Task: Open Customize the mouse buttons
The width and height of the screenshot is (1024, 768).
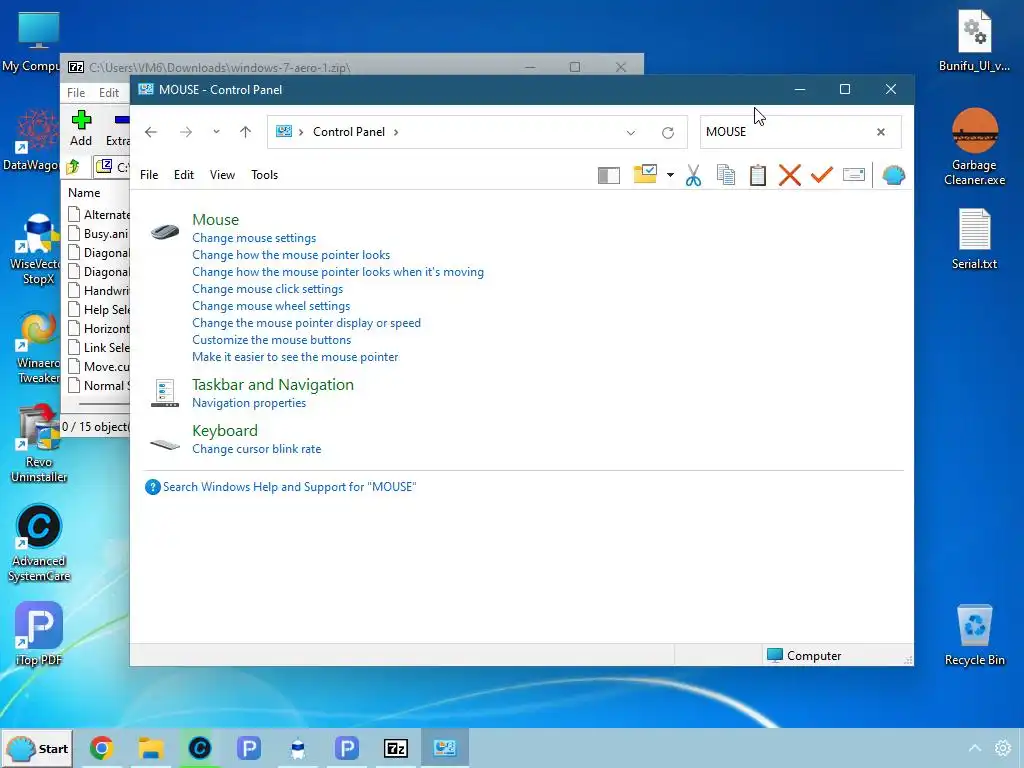Action: tap(272, 340)
